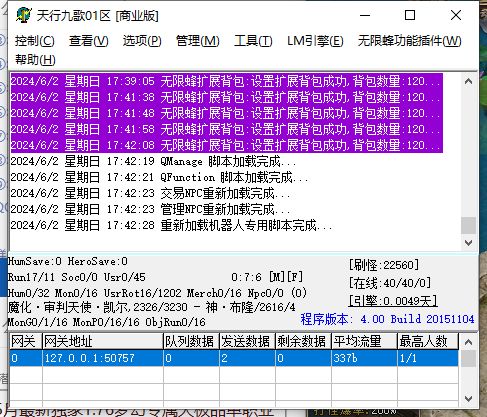
Task: Click log panel scroll down arrow
Action: (x=468, y=243)
